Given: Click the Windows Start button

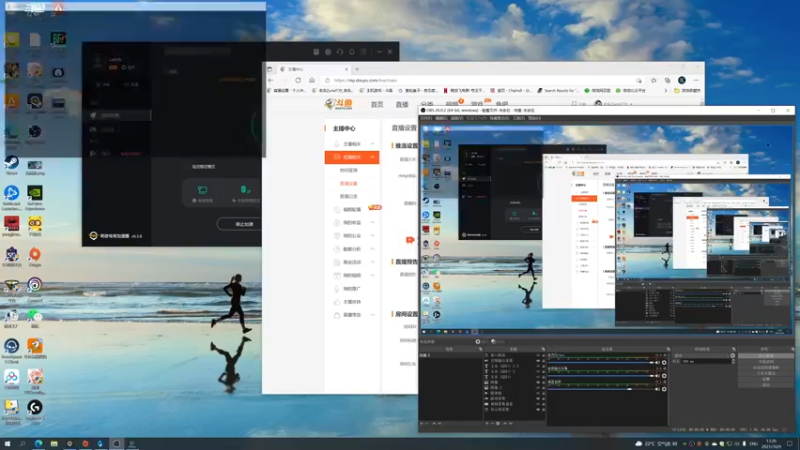Looking at the screenshot, I should (7, 443).
